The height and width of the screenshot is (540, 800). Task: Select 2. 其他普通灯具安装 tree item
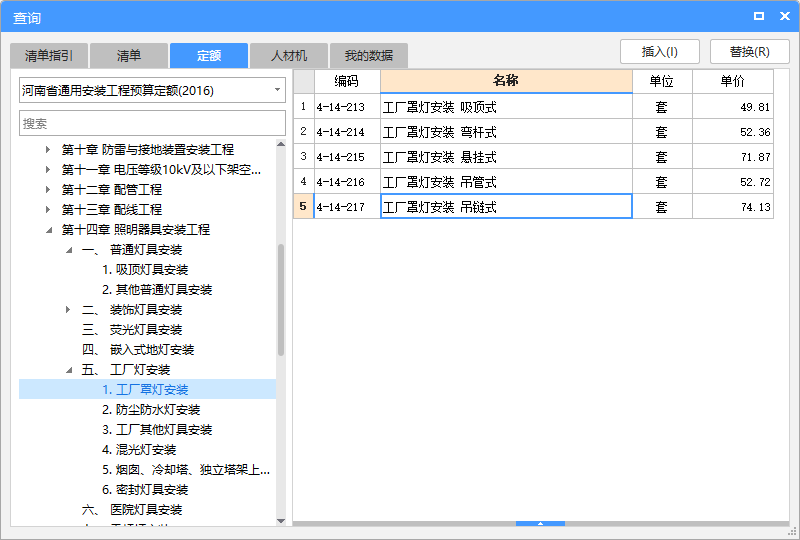(157, 289)
